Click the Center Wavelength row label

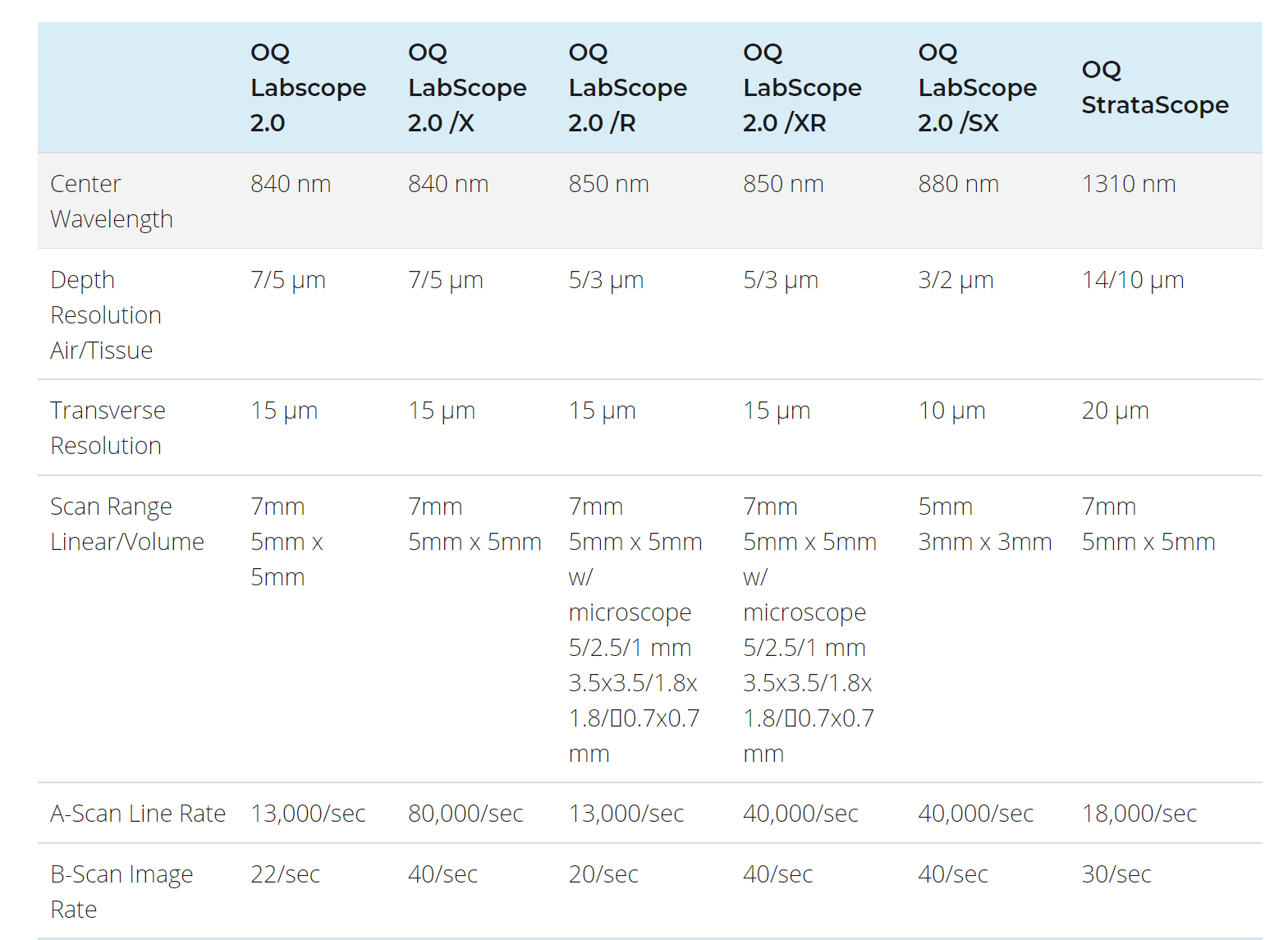point(112,201)
